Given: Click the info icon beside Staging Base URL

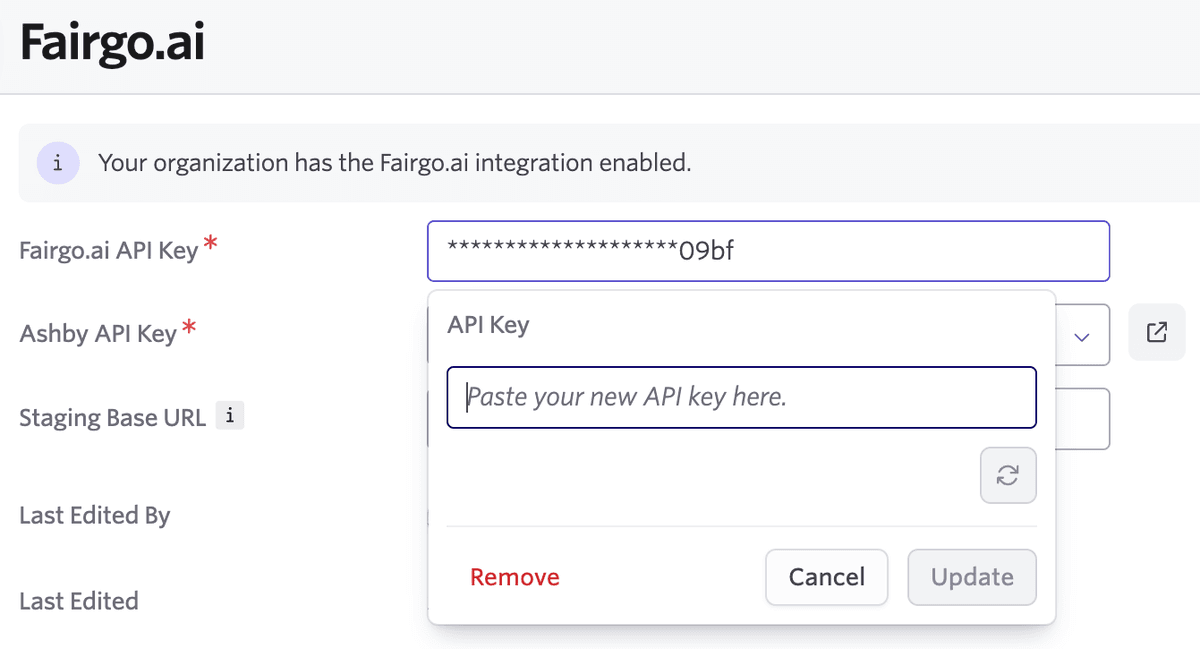Looking at the screenshot, I should pyautogui.click(x=230, y=414).
